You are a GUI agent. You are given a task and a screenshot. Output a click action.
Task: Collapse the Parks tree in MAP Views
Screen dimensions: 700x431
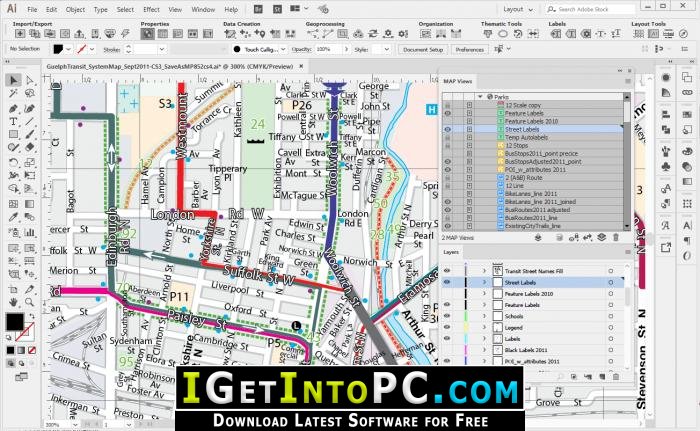coord(480,96)
